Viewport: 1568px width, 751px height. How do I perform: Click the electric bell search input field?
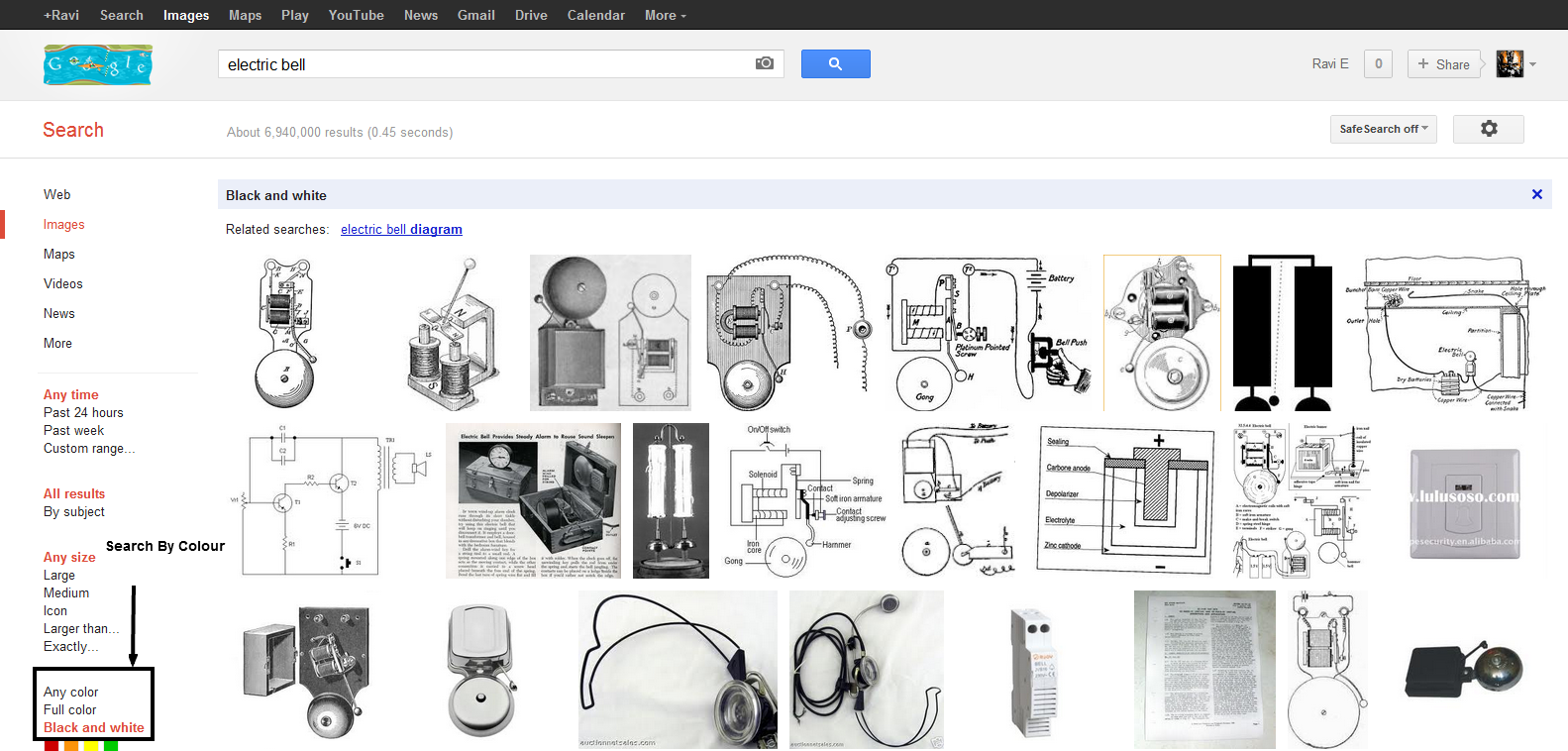click(485, 64)
